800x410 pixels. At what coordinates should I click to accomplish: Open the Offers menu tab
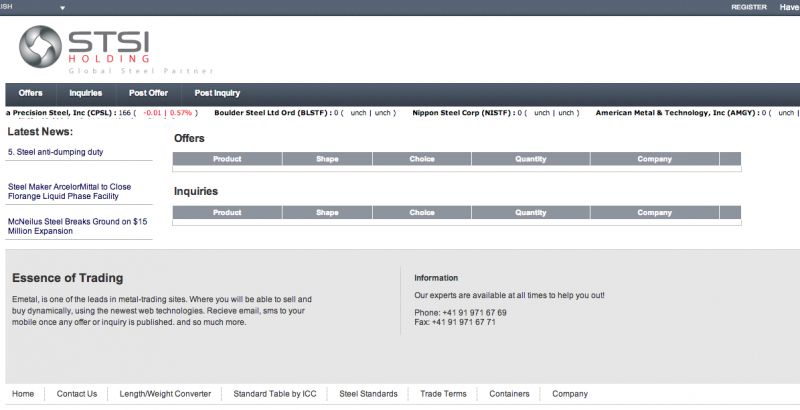[31, 93]
